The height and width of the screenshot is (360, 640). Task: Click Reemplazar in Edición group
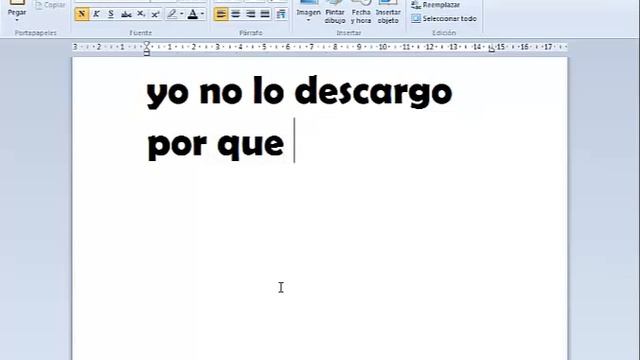pos(435,5)
